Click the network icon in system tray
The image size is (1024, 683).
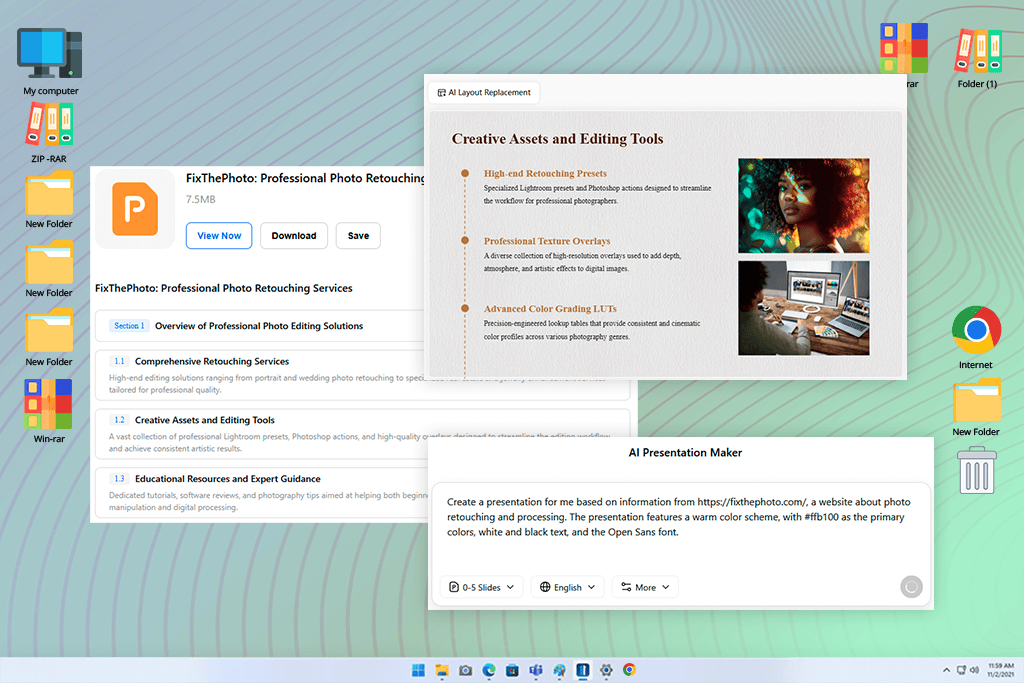961,670
